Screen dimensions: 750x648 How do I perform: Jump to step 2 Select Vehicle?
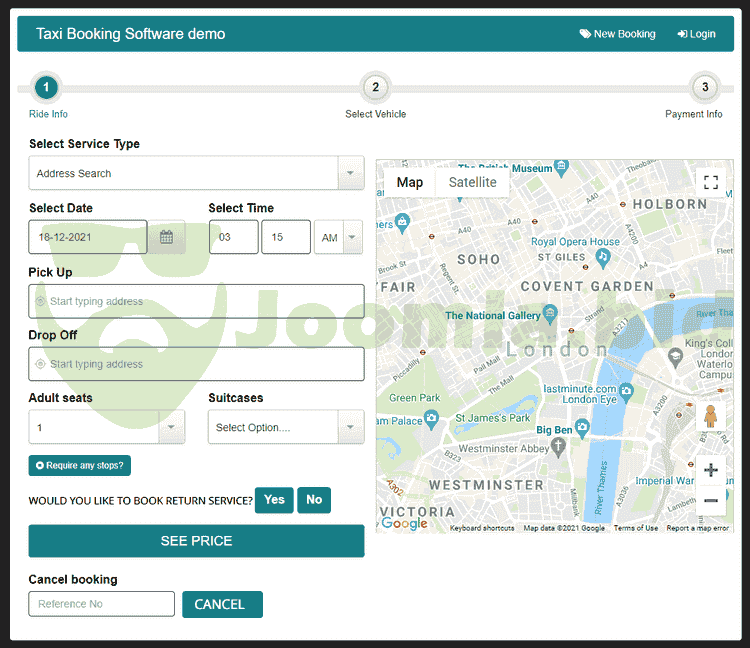(x=375, y=88)
